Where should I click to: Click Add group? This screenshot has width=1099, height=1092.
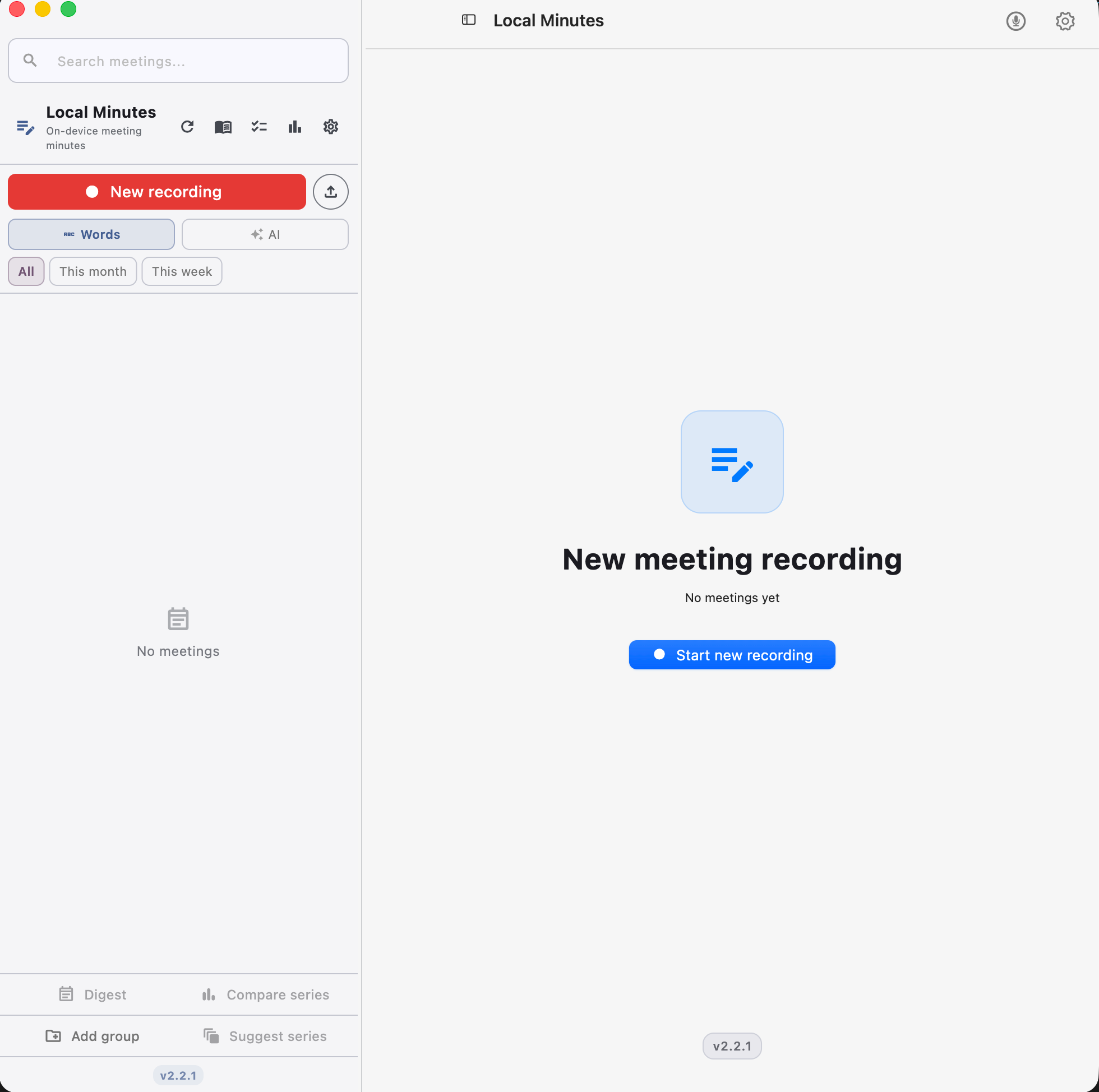point(93,1036)
